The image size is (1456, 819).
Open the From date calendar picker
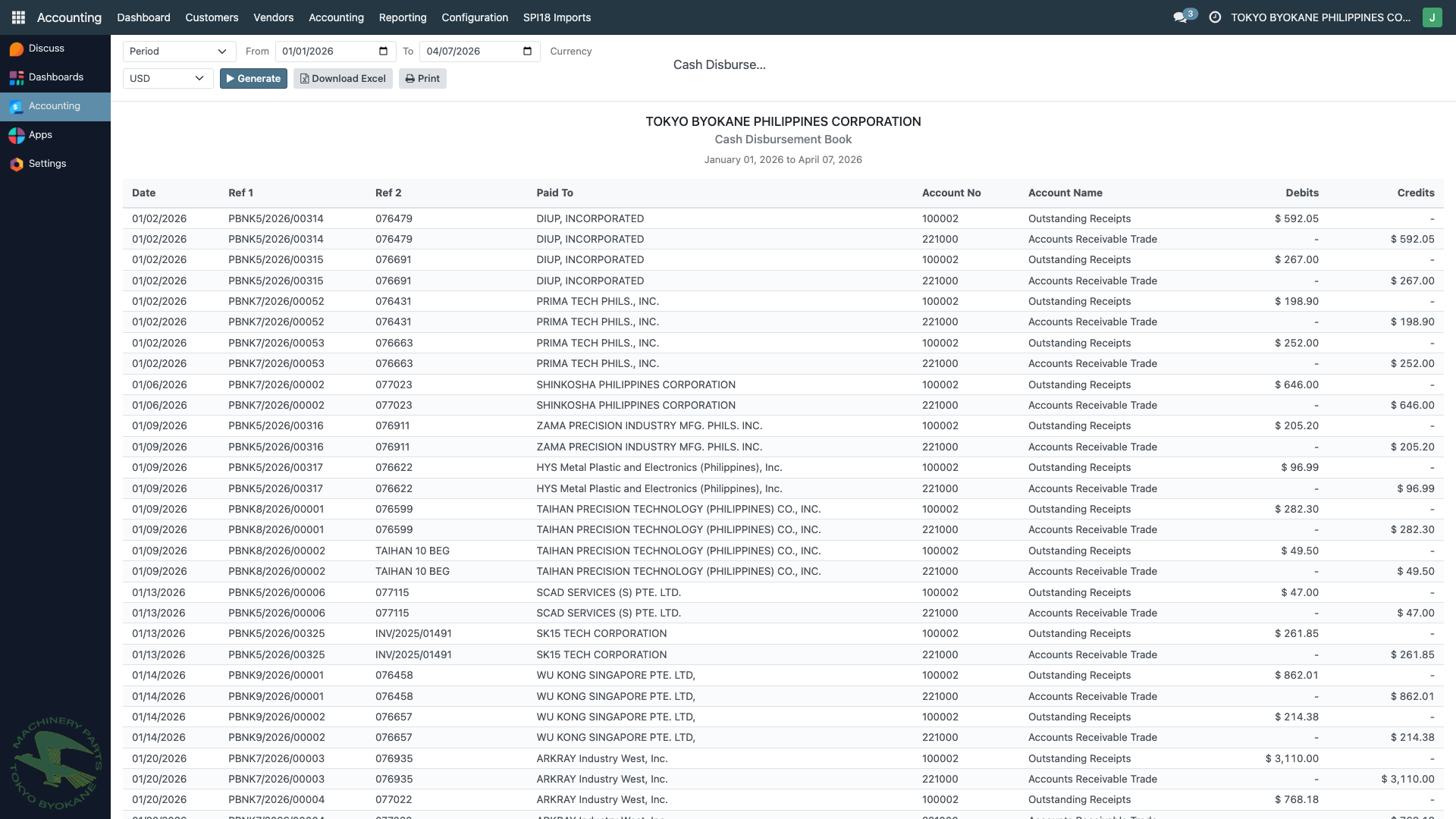[383, 52]
